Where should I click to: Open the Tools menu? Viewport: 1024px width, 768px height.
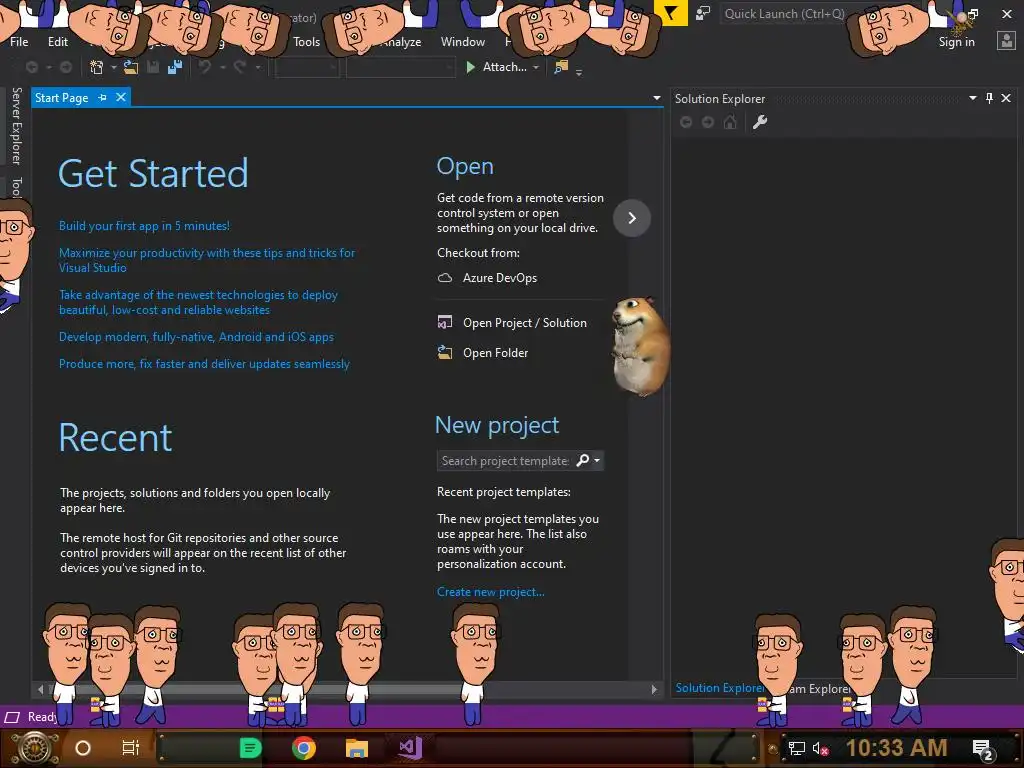pyautogui.click(x=306, y=41)
